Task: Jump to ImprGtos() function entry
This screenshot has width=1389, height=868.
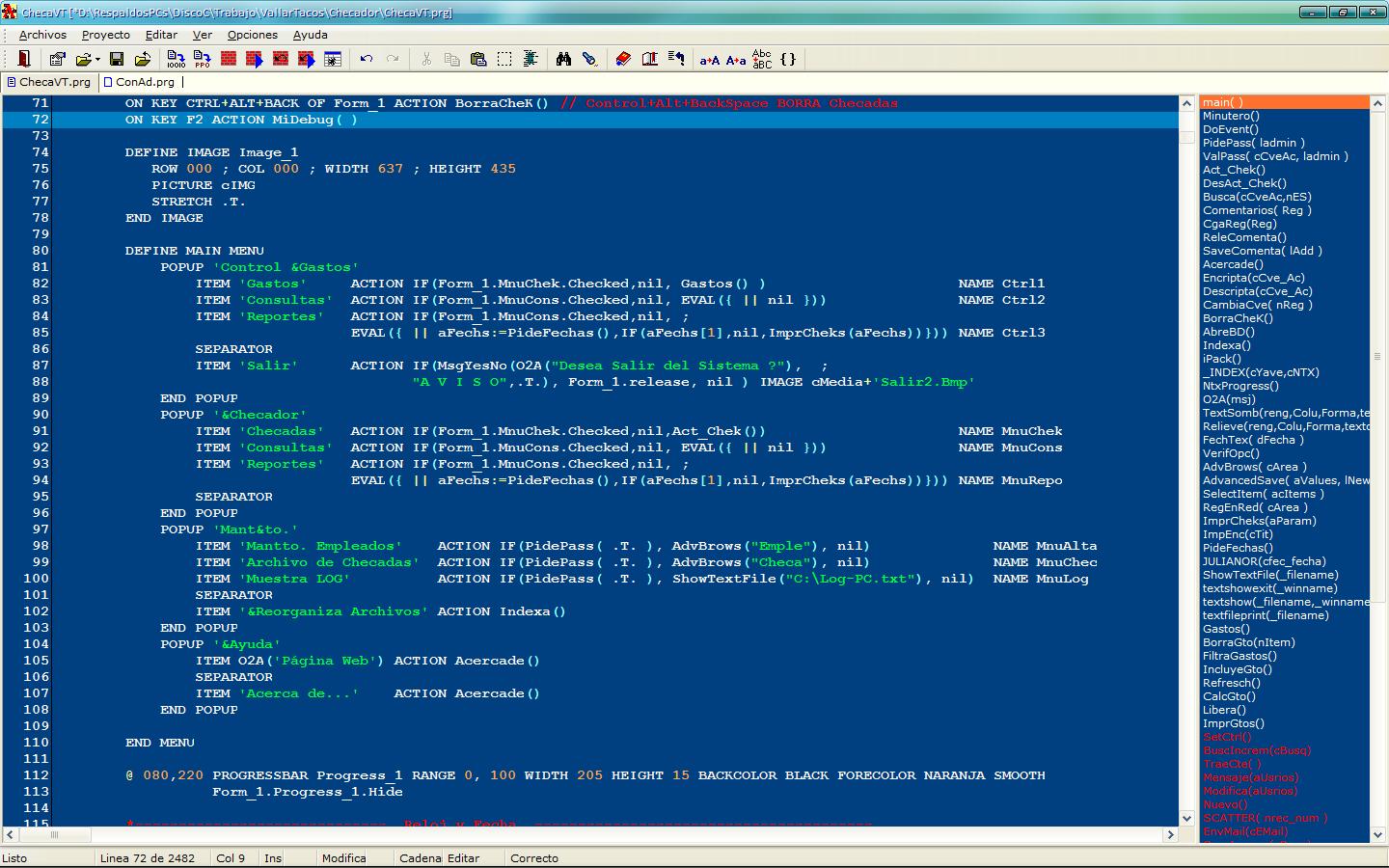Action: coord(1233,723)
